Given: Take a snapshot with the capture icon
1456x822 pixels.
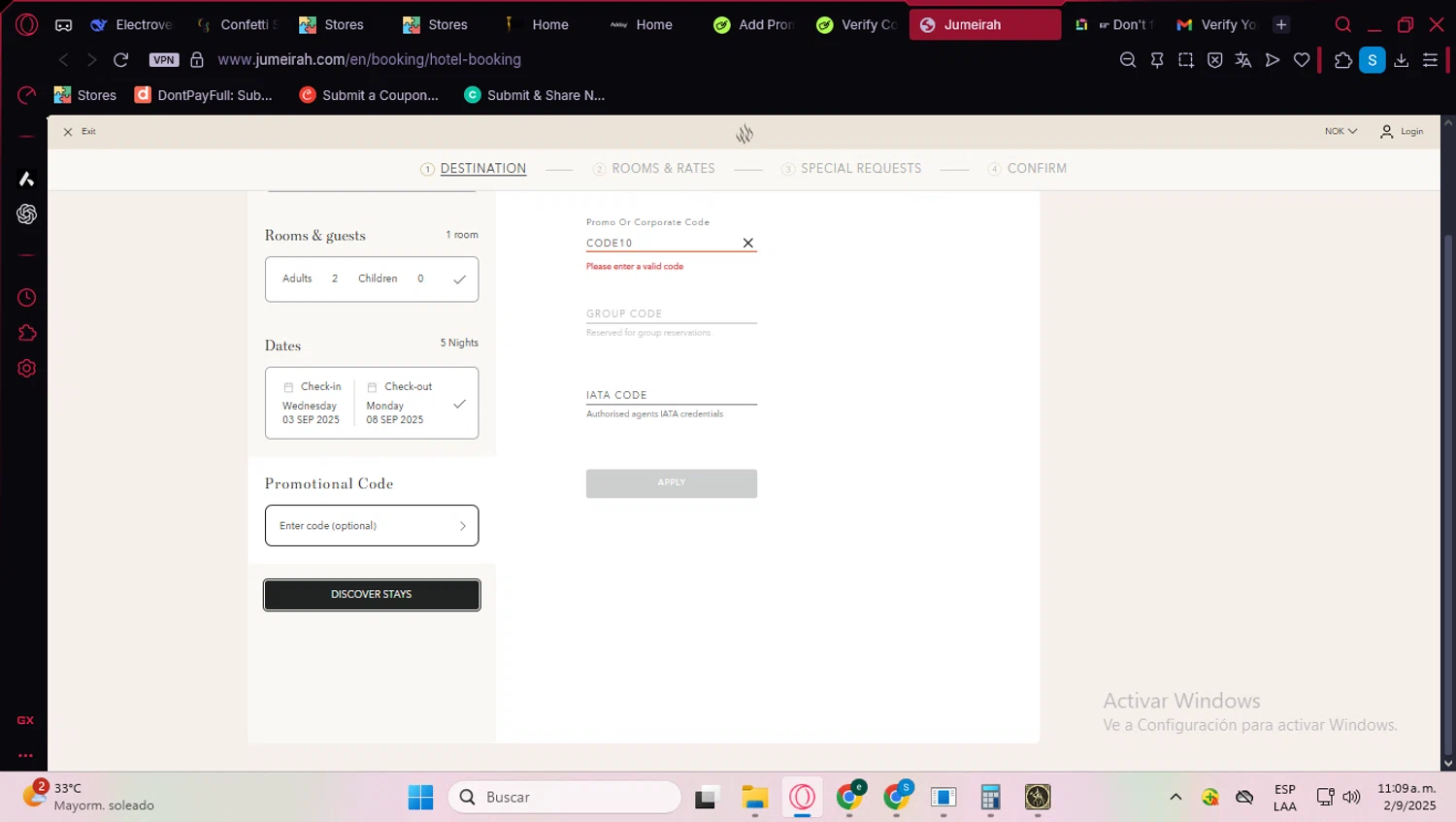Looking at the screenshot, I should [1186, 60].
